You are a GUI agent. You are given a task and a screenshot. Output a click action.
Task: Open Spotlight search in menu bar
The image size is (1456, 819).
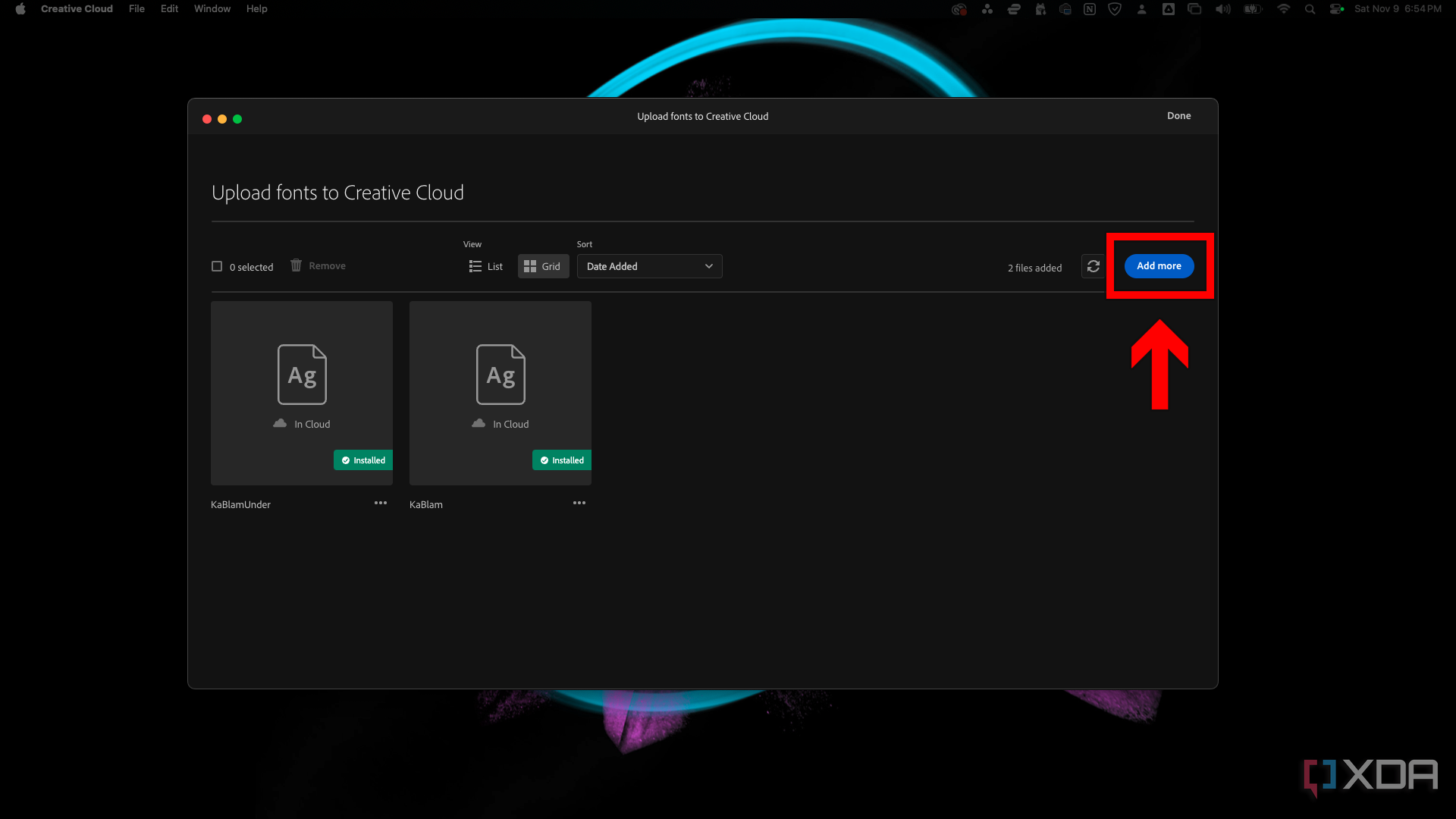[1310, 9]
